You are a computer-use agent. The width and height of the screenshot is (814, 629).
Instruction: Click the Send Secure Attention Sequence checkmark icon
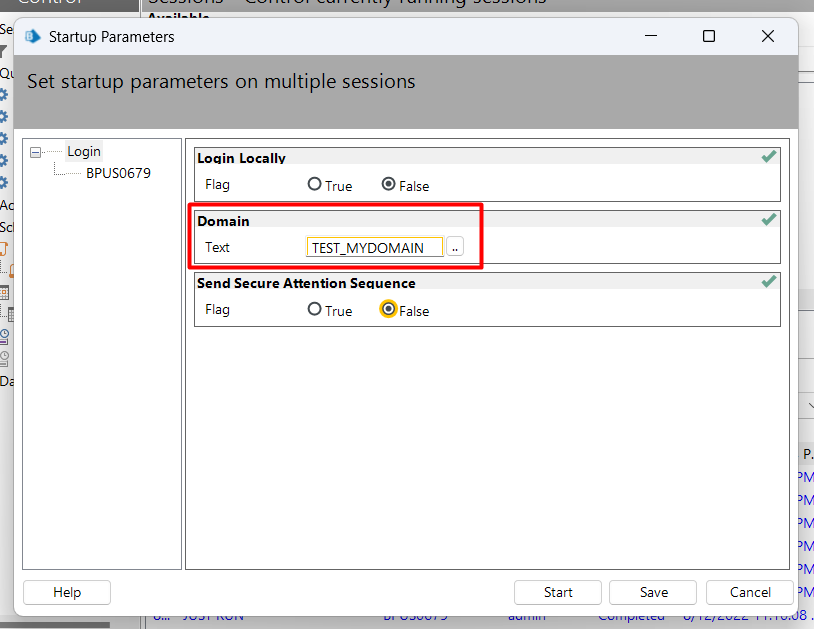pyautogui.click(x=769, y=282)
